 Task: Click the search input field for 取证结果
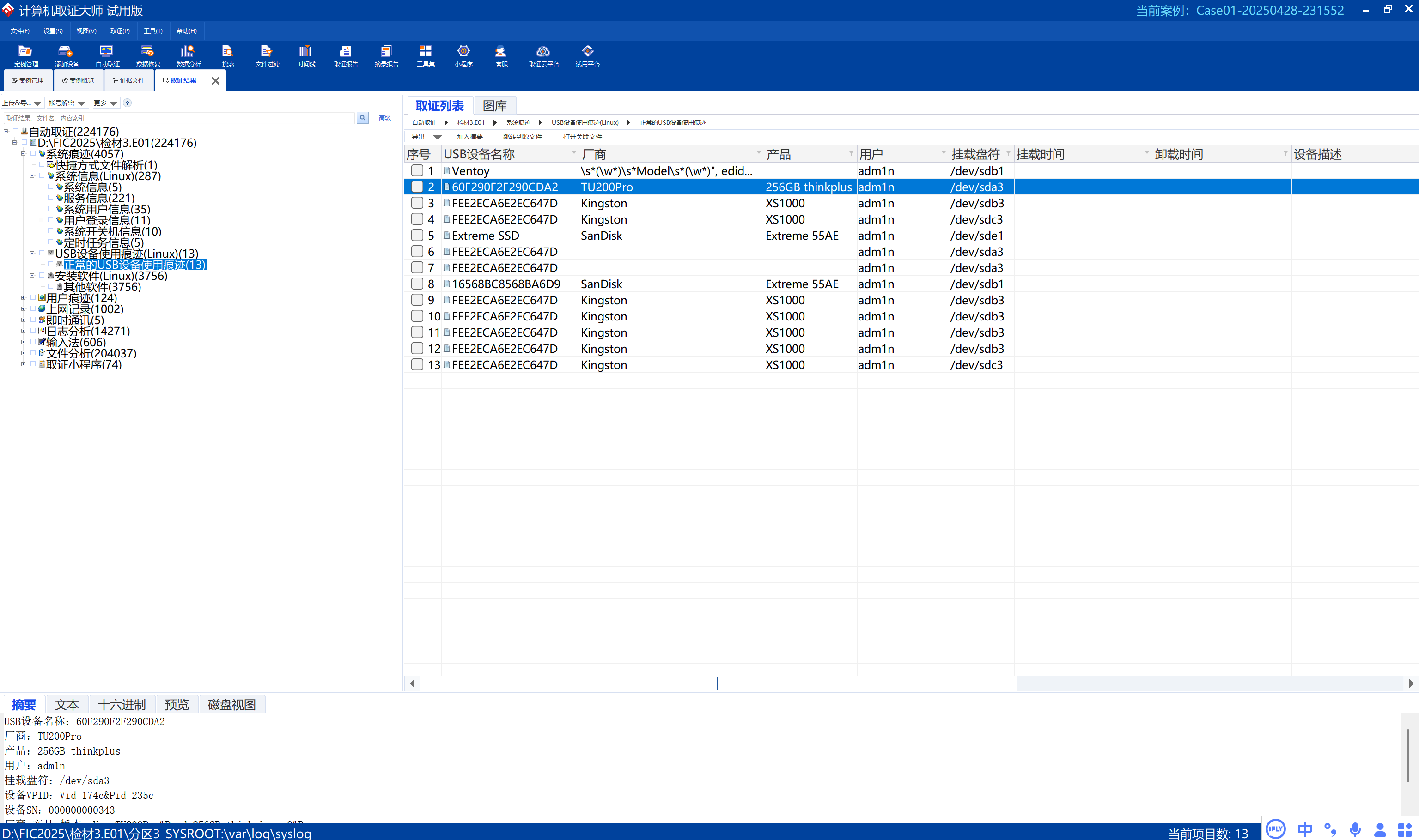(179, 118)
